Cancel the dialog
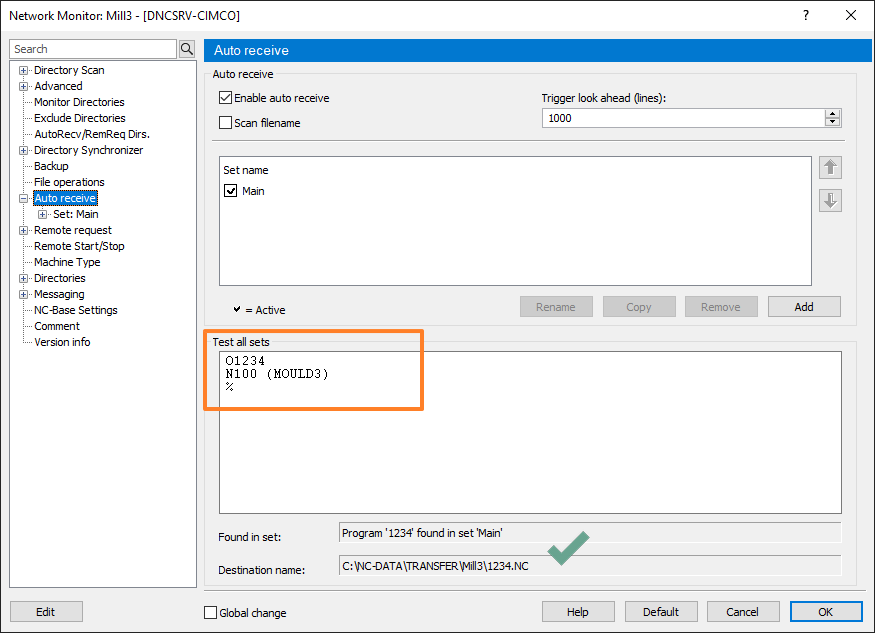Viewport: 875px width, 633px height. [742, 612]
